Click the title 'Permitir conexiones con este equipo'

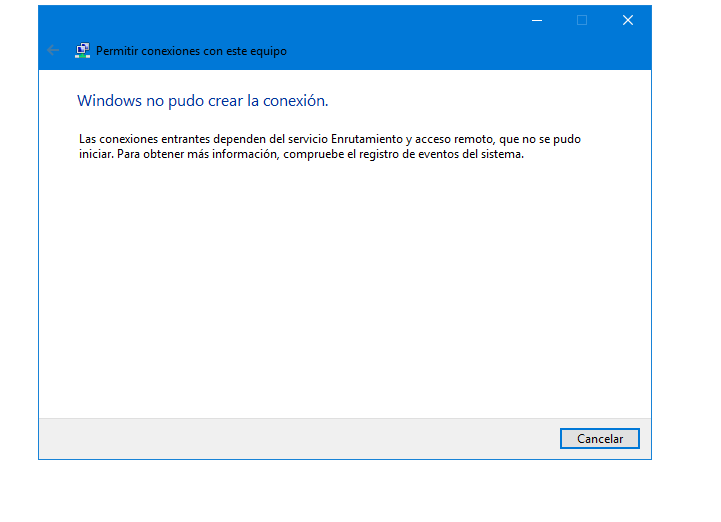click(191, 51)
